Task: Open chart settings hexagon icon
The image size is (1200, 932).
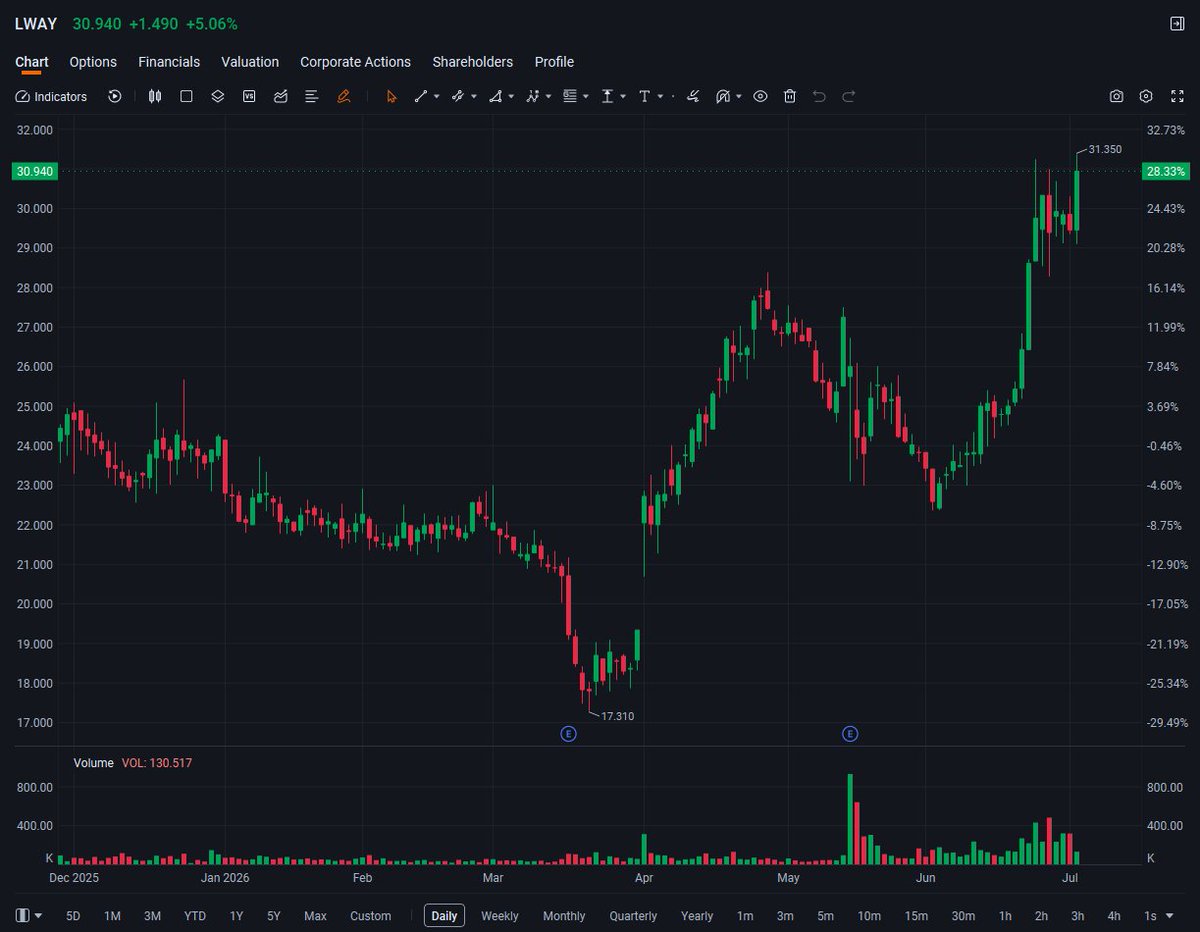Action: [1146, 96]
